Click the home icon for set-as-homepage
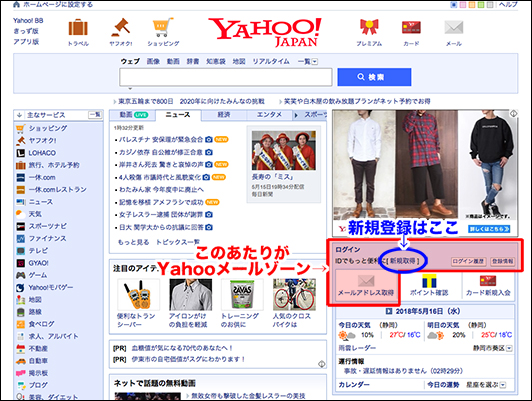 pyautogui.click(x=16, y=4)
